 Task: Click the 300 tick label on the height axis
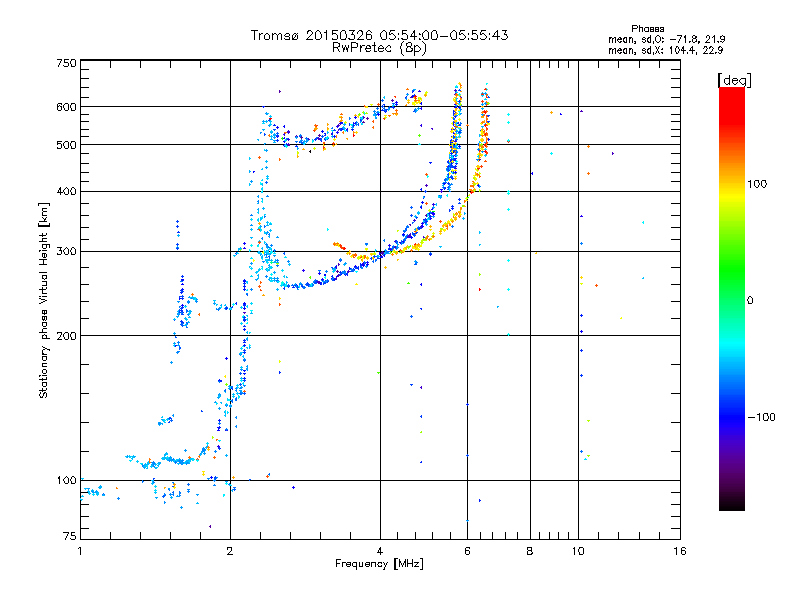click(x=66, y=252)
